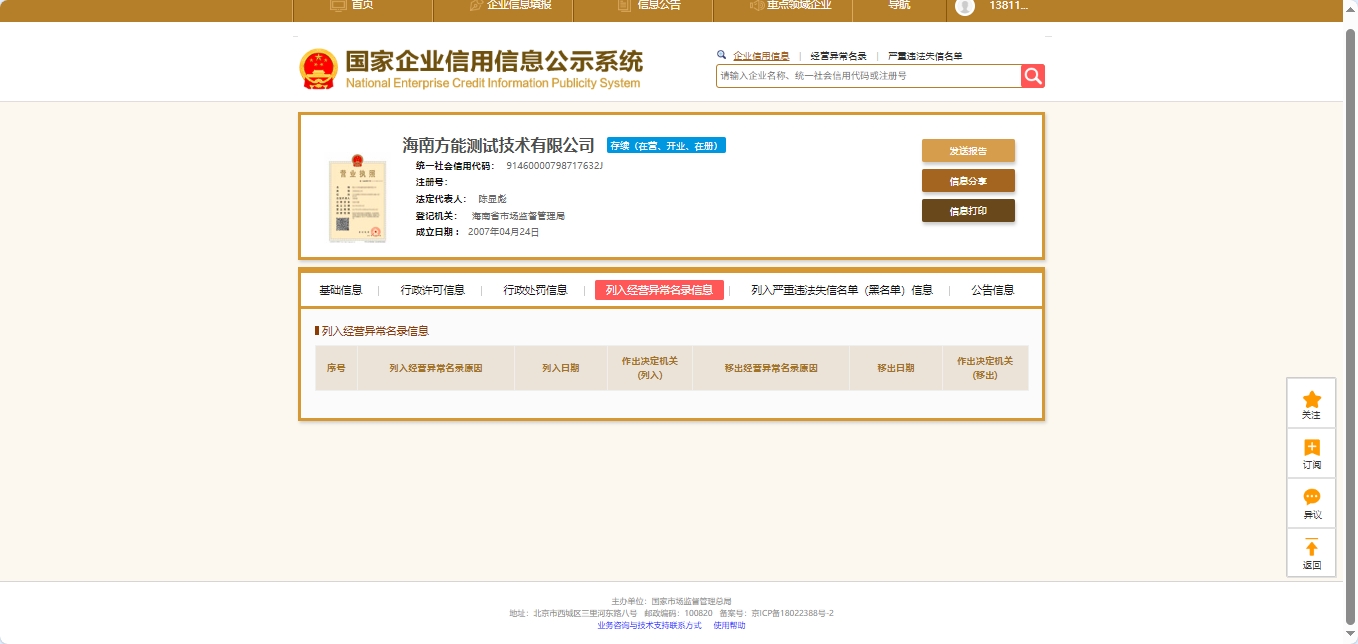Select the 企业信用信息 search category
The width and height of the screenshot is (1358, 644).
760,56
